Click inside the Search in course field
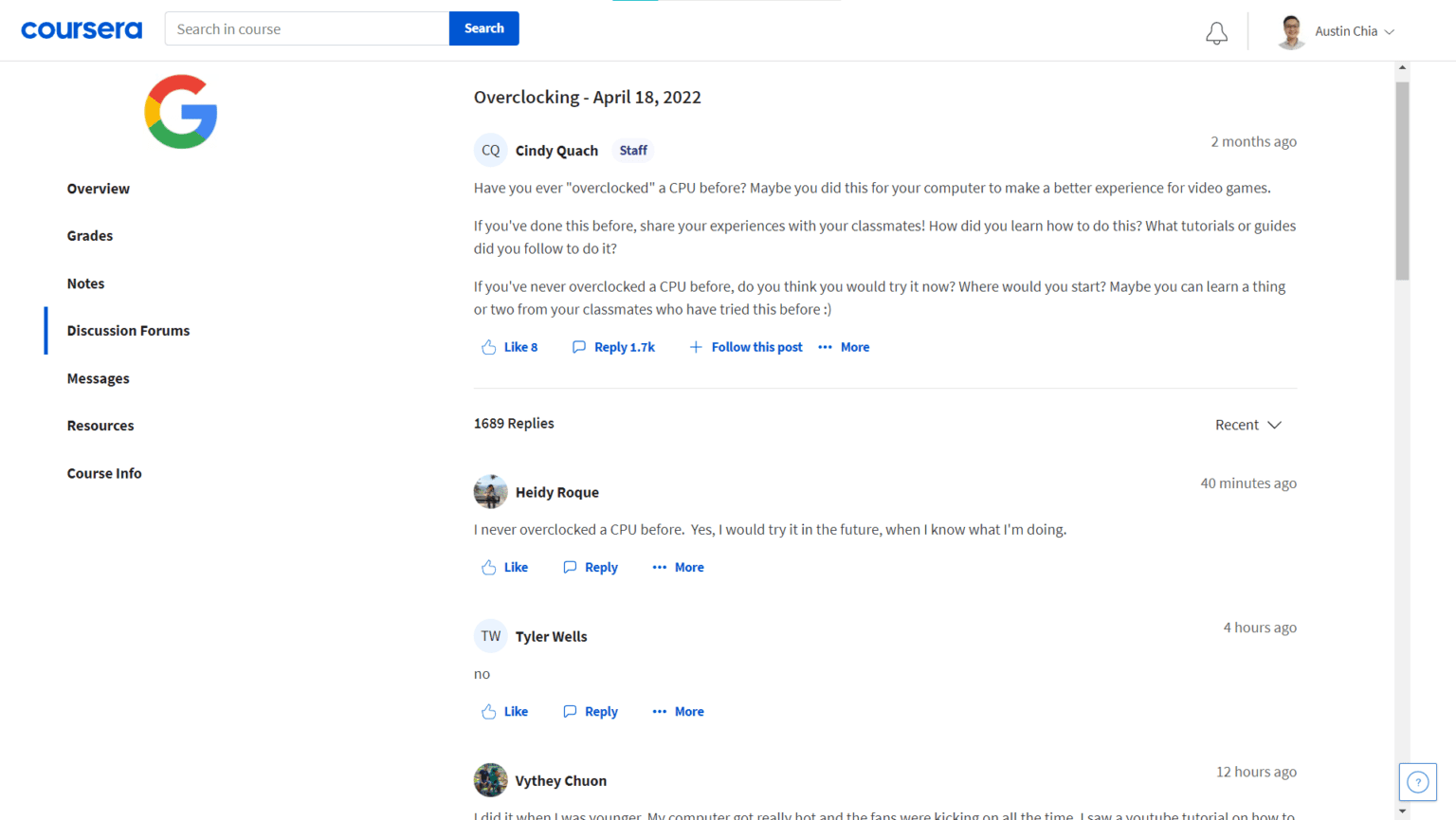This screenshot has width=1456, height=820. click(x=303, y=28)
